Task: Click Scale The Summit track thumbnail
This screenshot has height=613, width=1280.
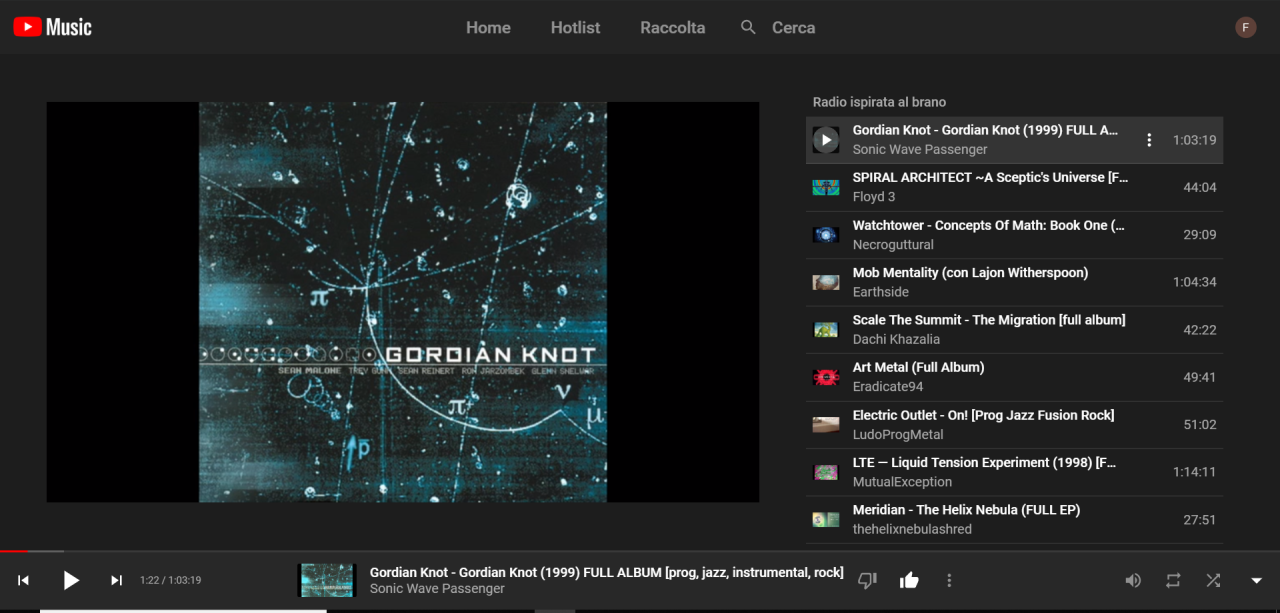Action: [x=826, y=330]
